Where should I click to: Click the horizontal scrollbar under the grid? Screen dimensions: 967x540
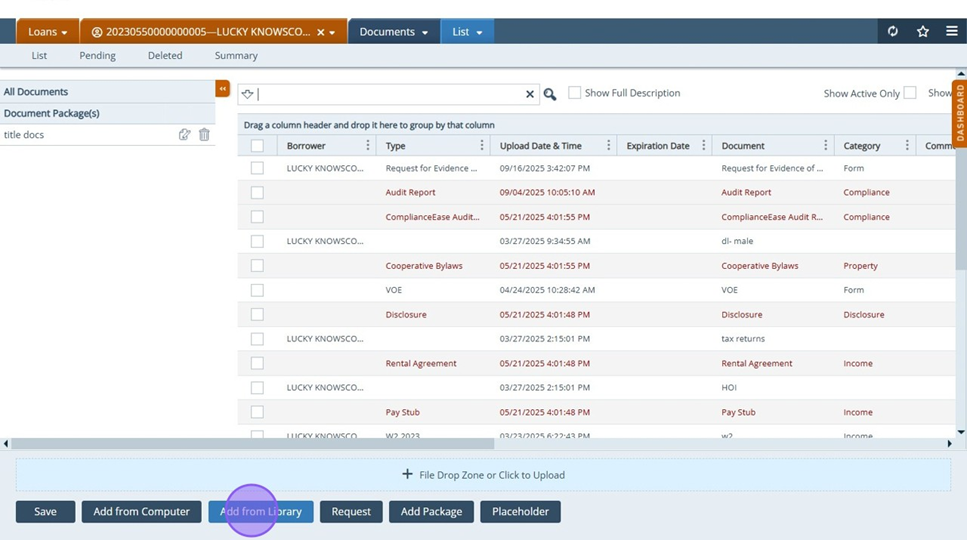click(x=252, y=443)
